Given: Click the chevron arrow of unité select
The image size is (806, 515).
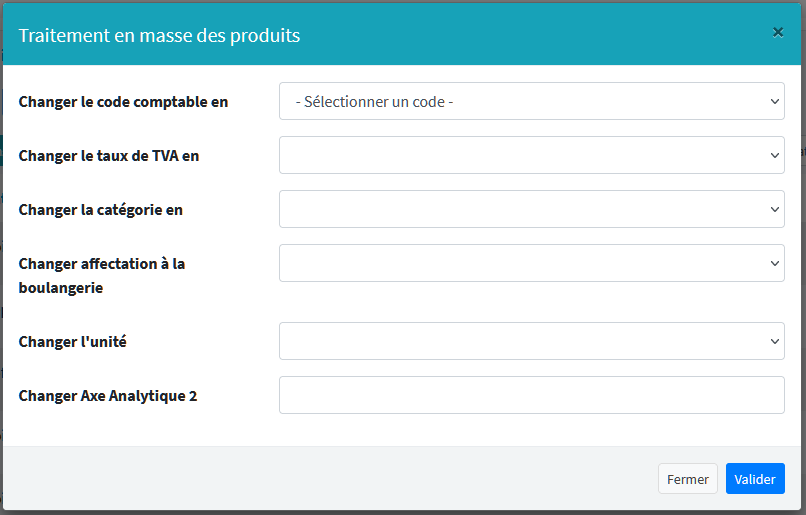Looking at the screenshot, I should pos(775,341).
